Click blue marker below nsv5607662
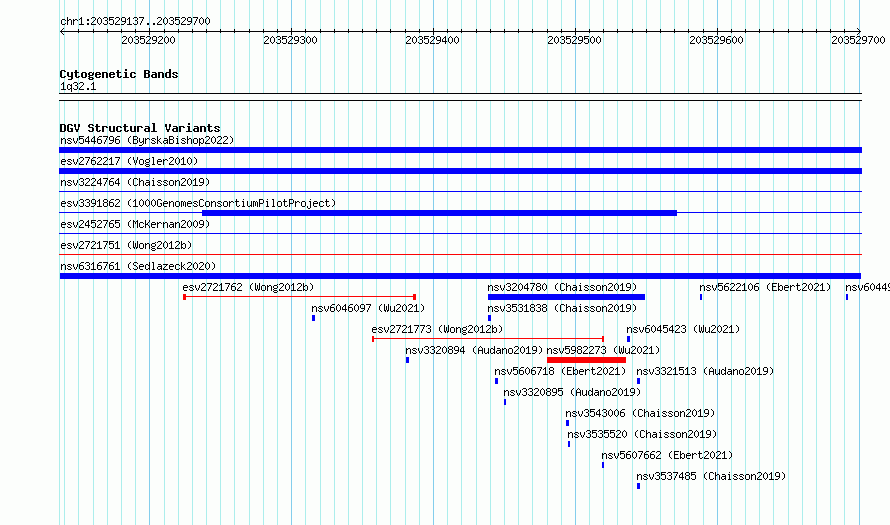The image size is (890, 525). pyautogui.click(x=603, y=465)
